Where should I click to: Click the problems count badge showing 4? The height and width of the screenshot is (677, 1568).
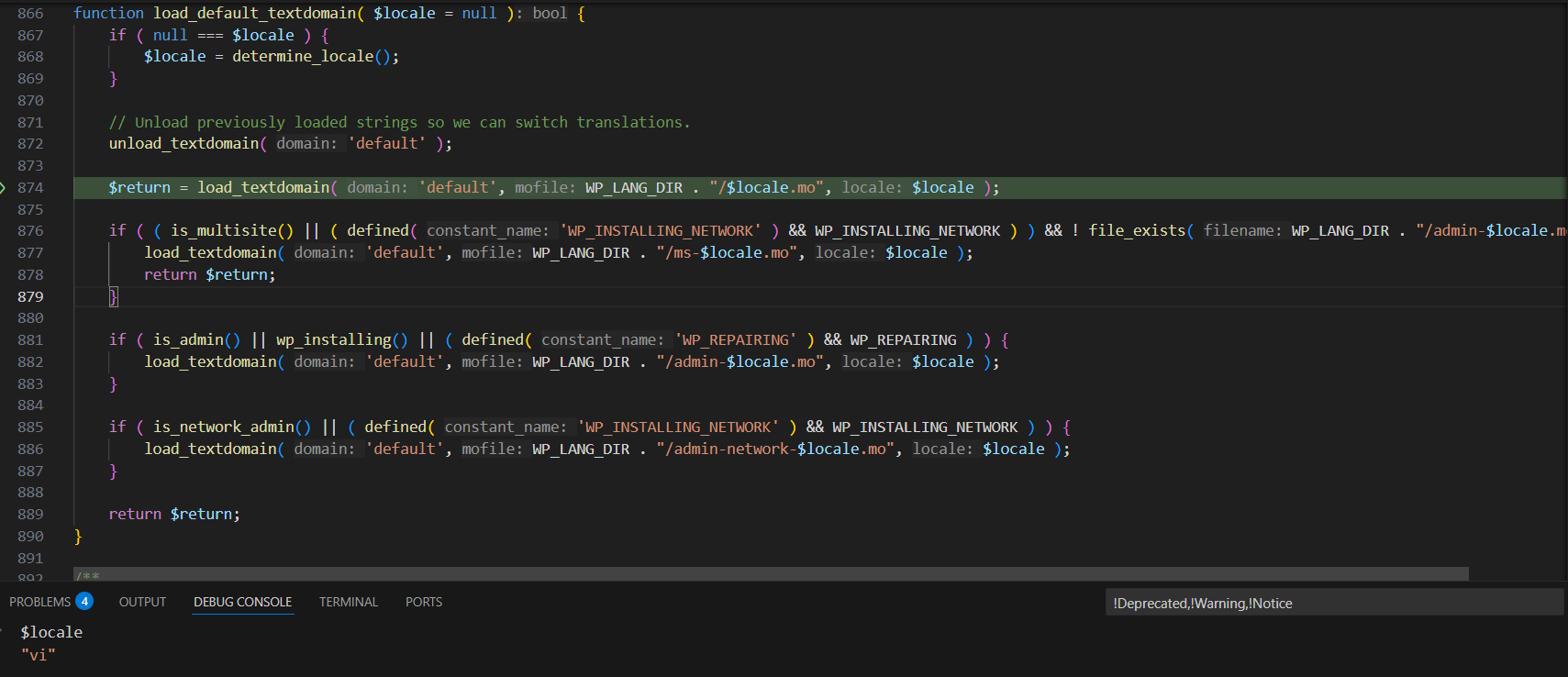click(84, 601)
